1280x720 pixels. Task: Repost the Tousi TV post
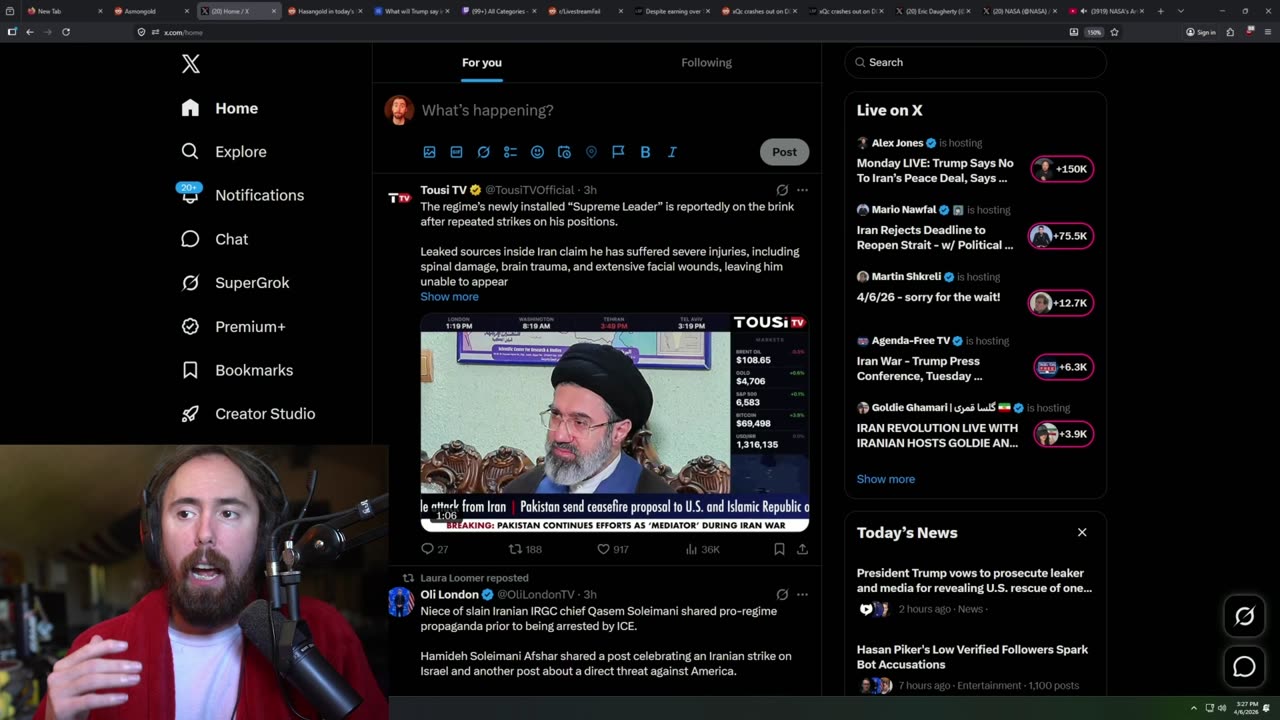525,549
